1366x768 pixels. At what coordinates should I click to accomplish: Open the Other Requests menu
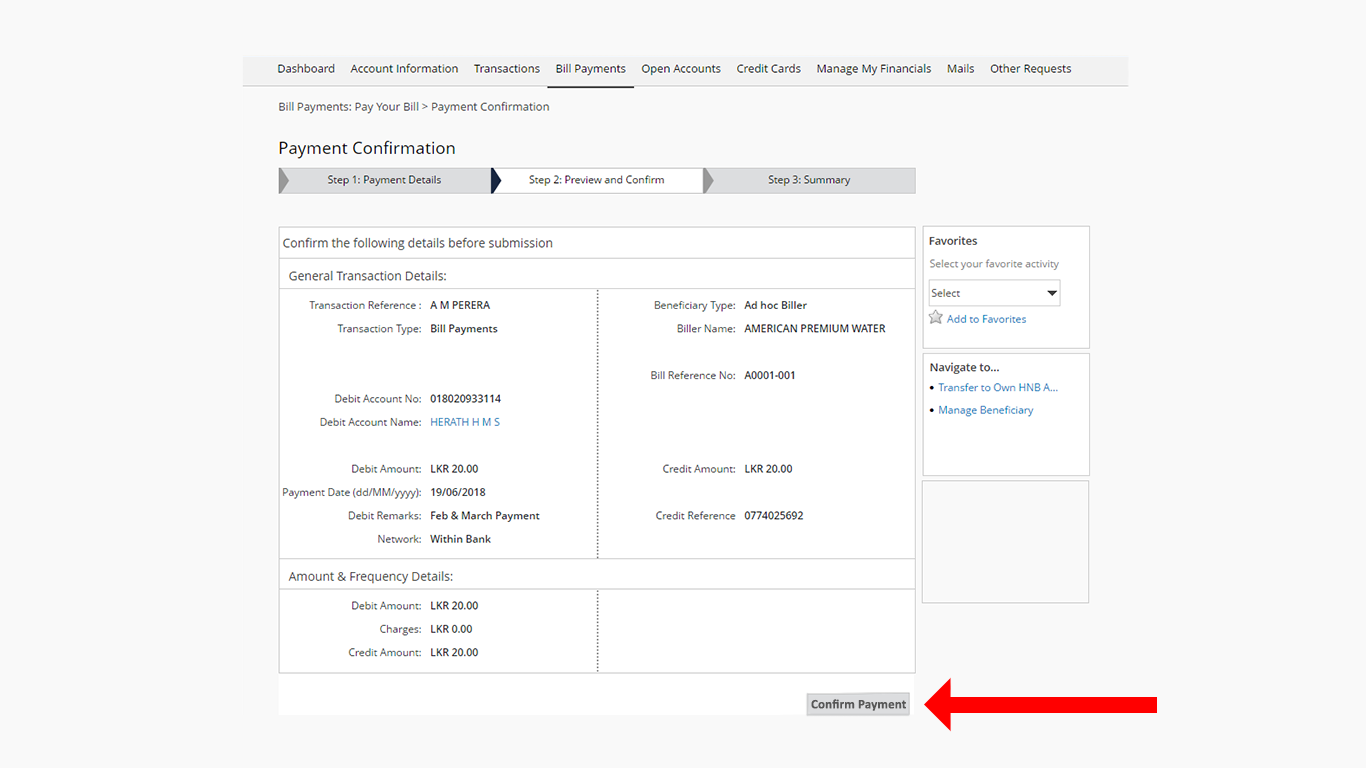point(1030,69)
